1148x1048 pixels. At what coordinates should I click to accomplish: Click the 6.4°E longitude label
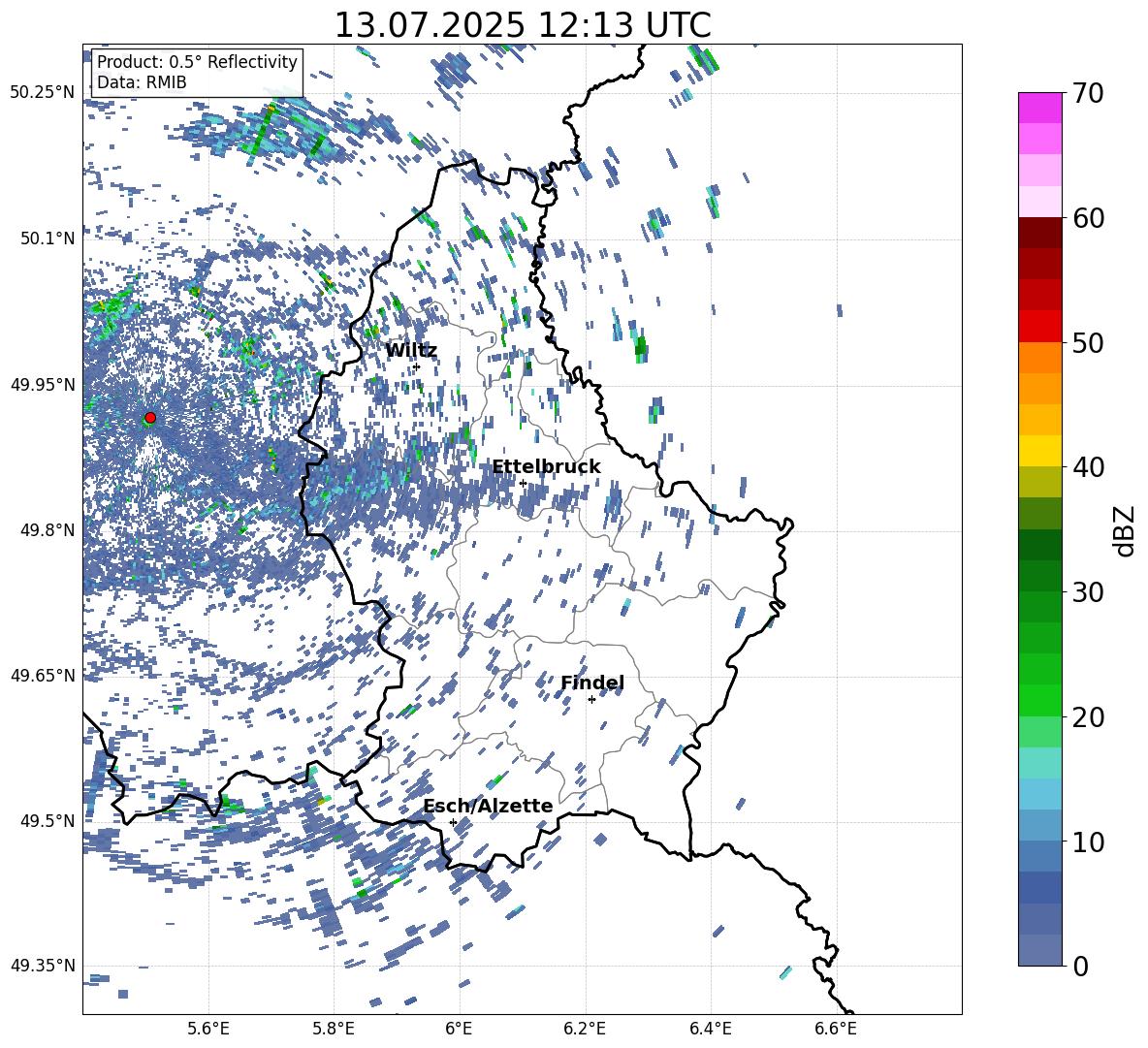point(710,1029)
